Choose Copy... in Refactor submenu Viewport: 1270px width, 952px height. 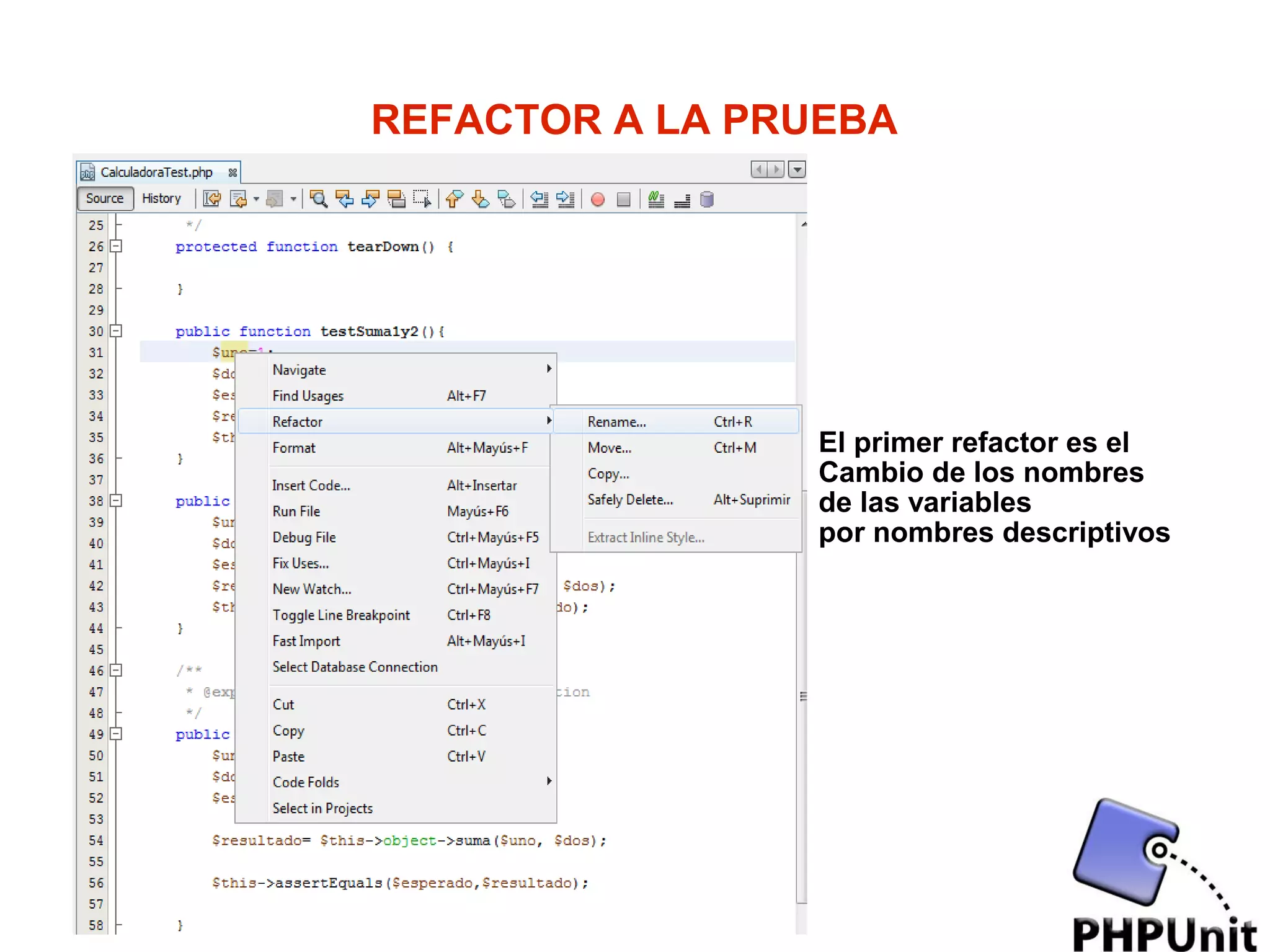point(676,474)
